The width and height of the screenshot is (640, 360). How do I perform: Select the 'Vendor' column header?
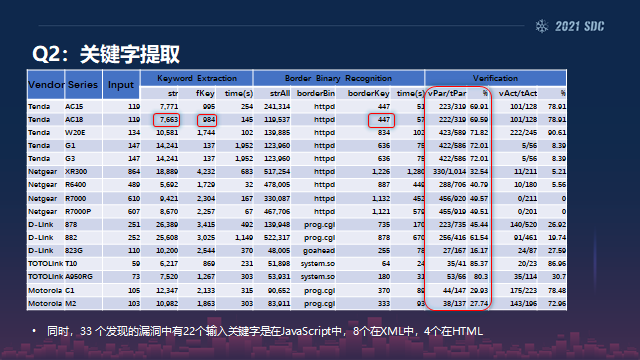point(46,84)
